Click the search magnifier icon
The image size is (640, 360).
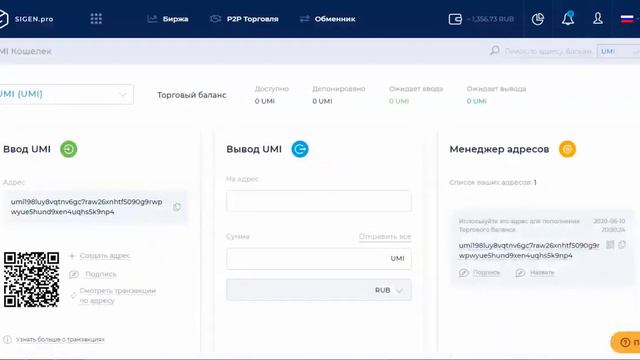(495, 51)
